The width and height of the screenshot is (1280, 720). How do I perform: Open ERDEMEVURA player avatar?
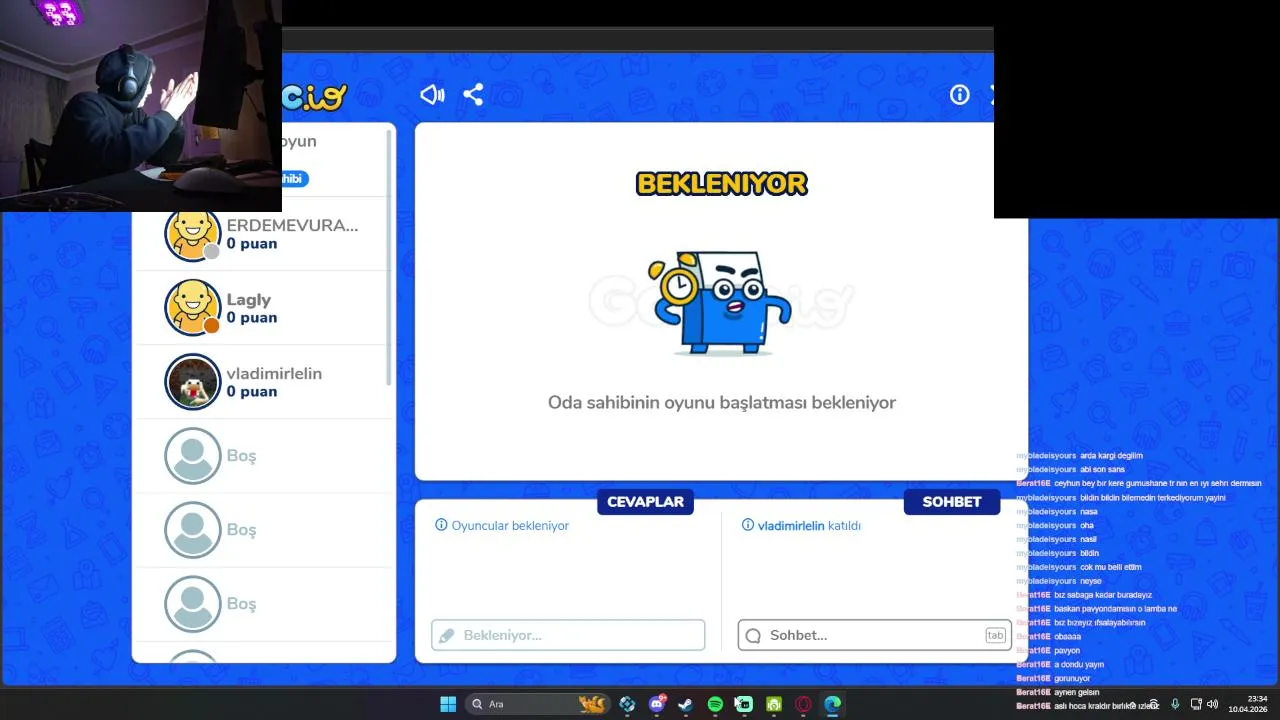(192, 234)
